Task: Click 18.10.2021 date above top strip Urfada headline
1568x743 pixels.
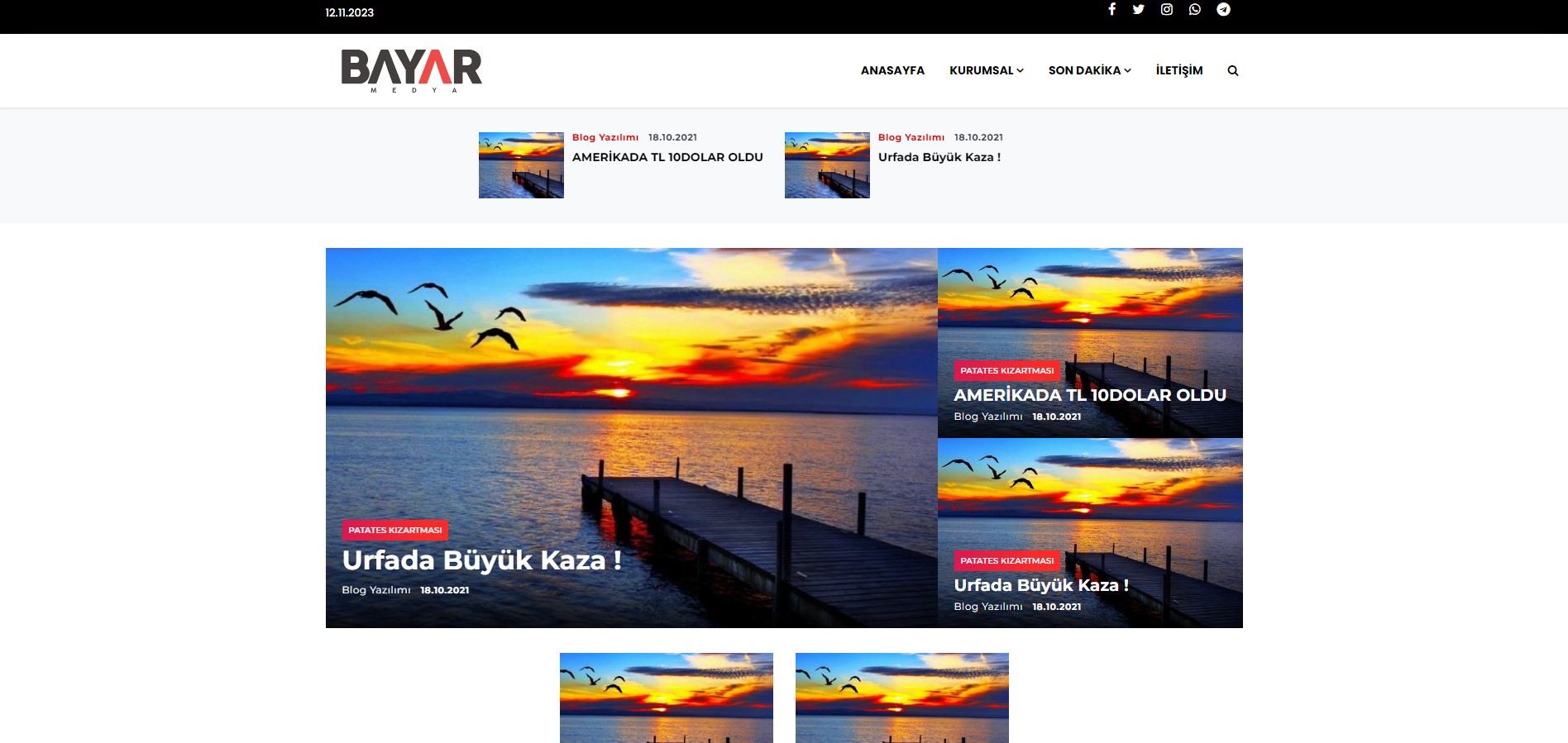Action: pos(978,137)
